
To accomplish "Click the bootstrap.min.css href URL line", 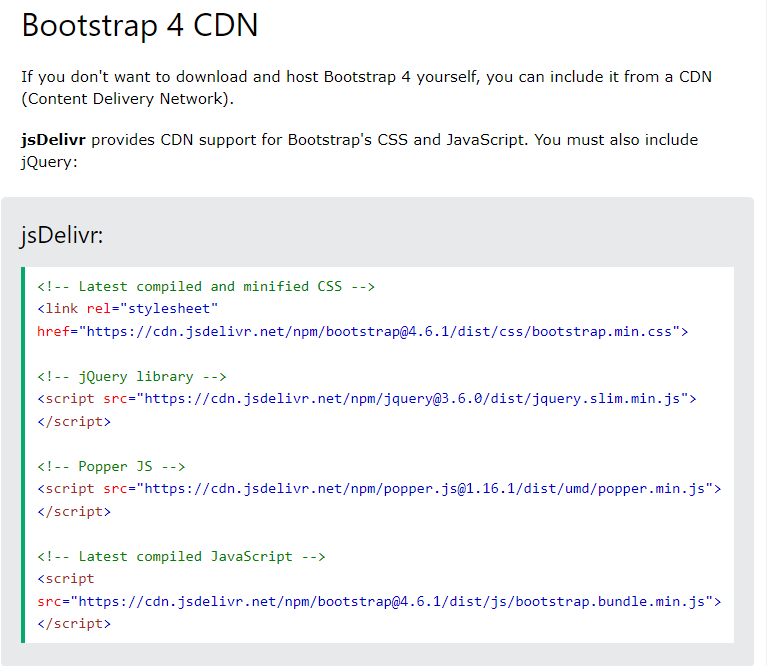I will point(362,332).
